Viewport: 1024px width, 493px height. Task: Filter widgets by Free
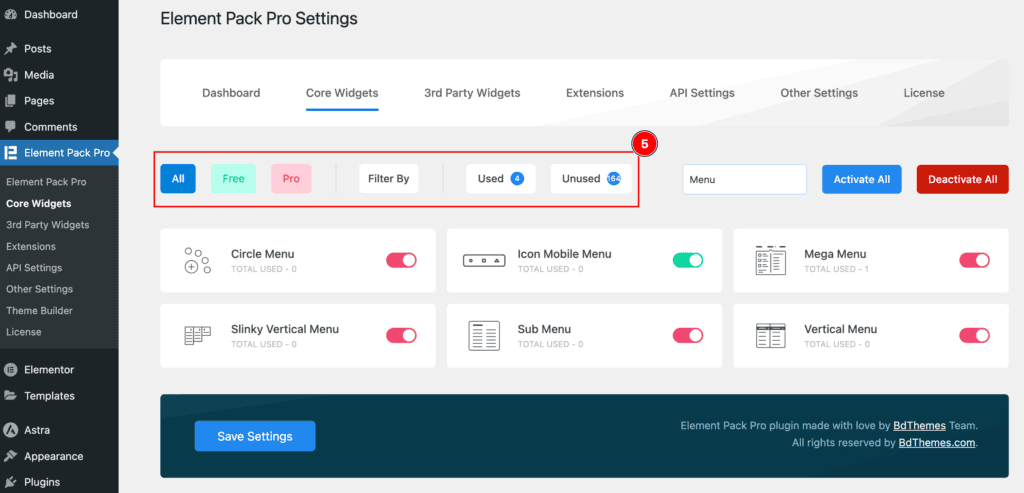coord(233,179)
